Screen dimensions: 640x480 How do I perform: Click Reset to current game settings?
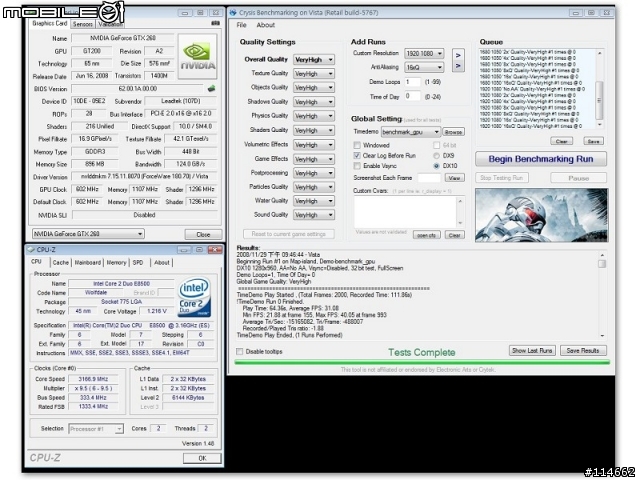pos(289,234)
